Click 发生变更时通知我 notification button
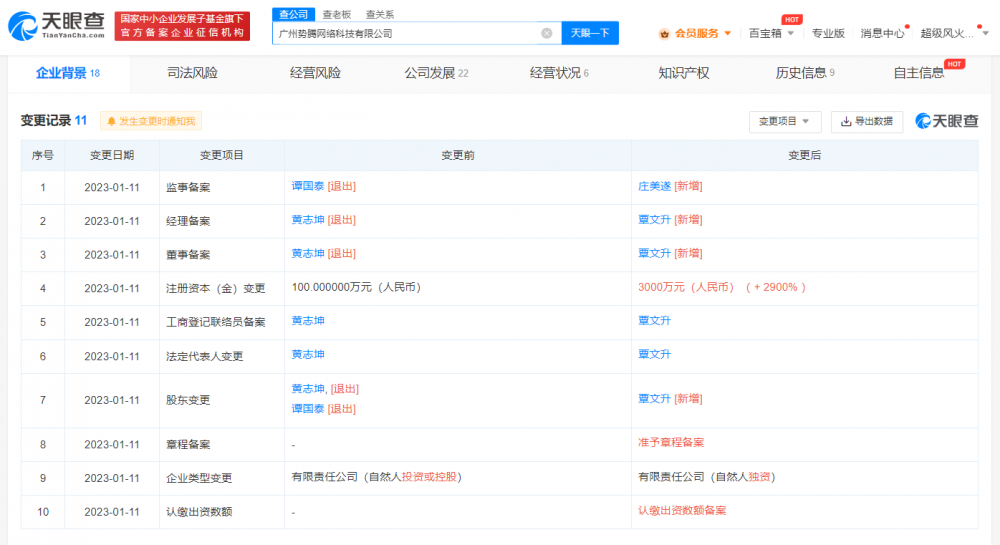This screenshot has width=1000, height=545. point(151,121)
